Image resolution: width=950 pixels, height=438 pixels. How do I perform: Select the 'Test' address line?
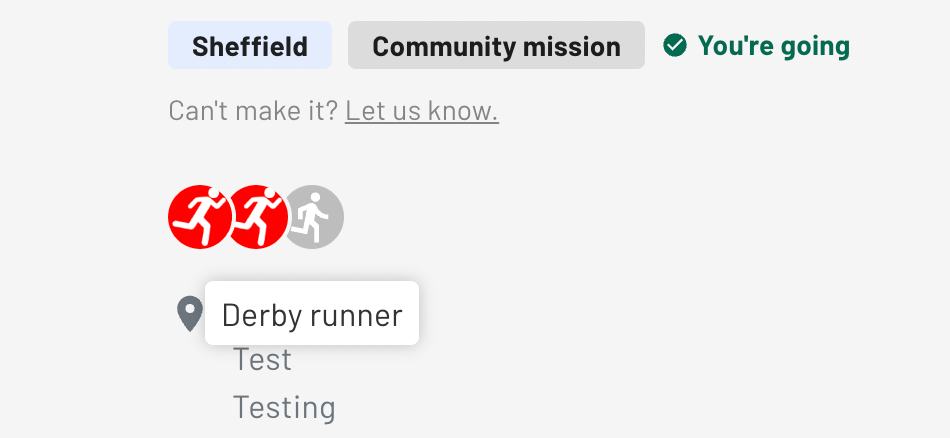click(x=262, y=360)
